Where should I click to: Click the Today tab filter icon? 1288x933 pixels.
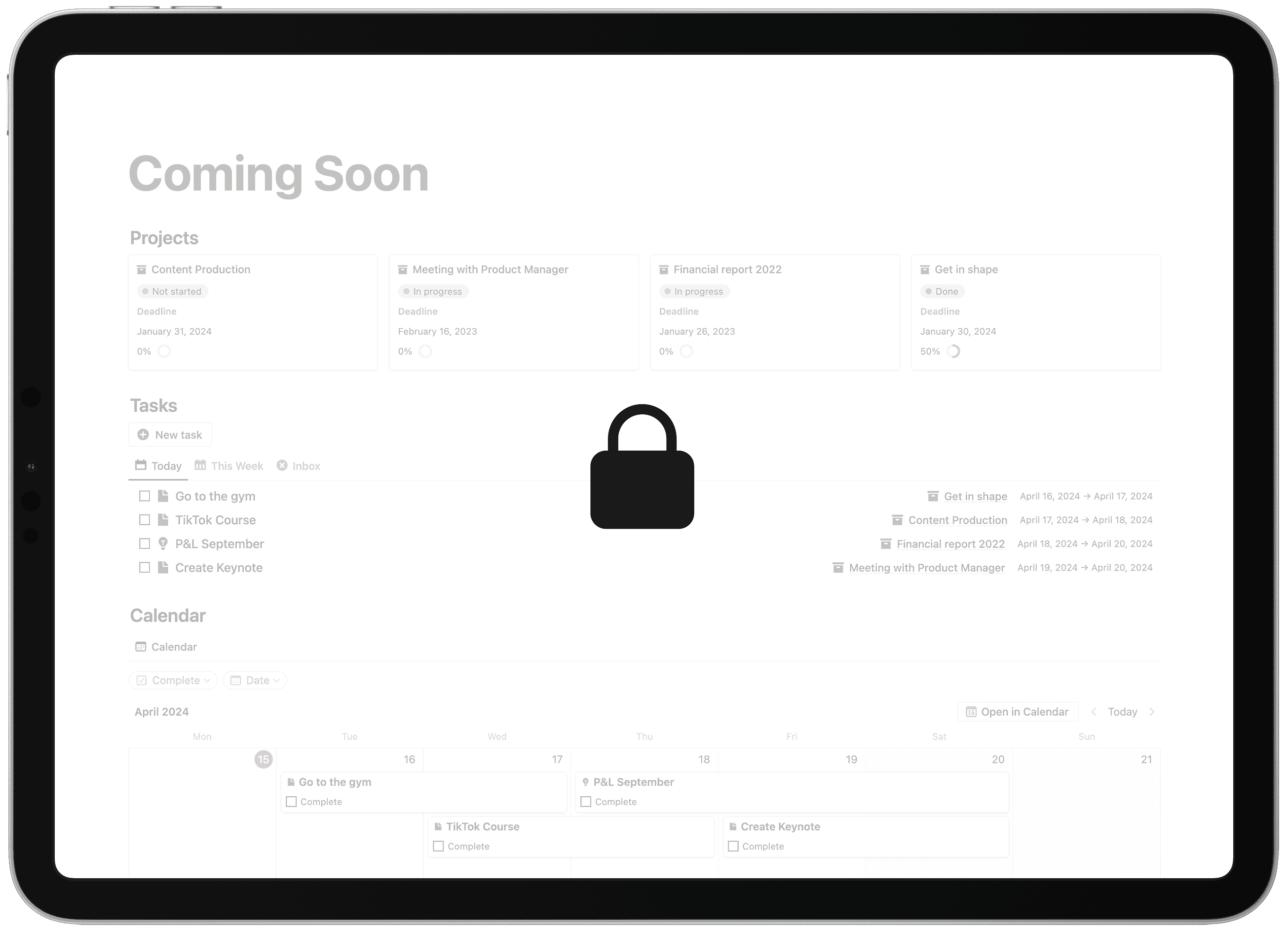[140, 466]
